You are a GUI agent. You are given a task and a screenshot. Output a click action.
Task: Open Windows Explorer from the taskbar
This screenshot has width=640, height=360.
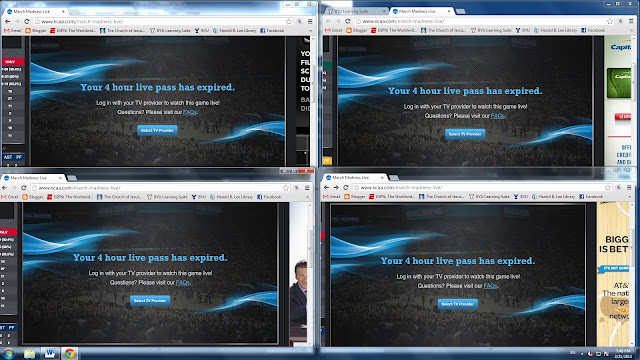coord(29,353)
